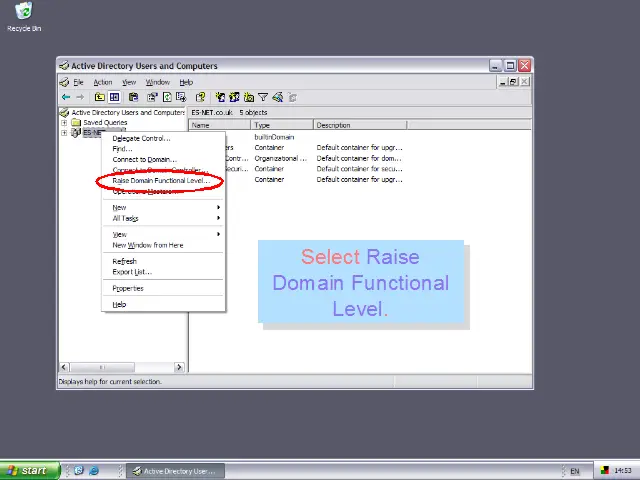The image size is (640, 480).
Task: Select the Saved Queries tree item
Action: (105, 122)
